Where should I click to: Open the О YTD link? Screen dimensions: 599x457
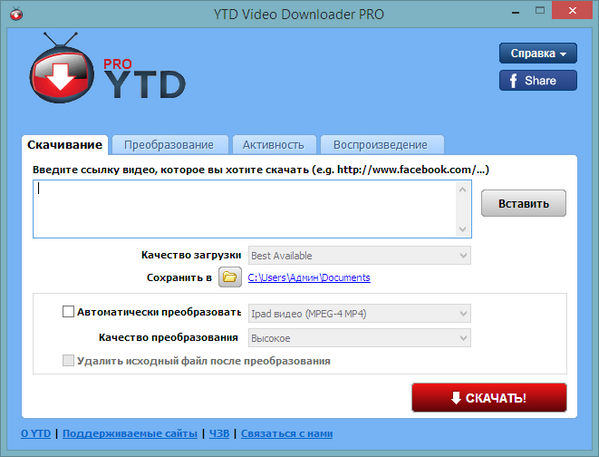pyautogui.click(x=36, y=434)
